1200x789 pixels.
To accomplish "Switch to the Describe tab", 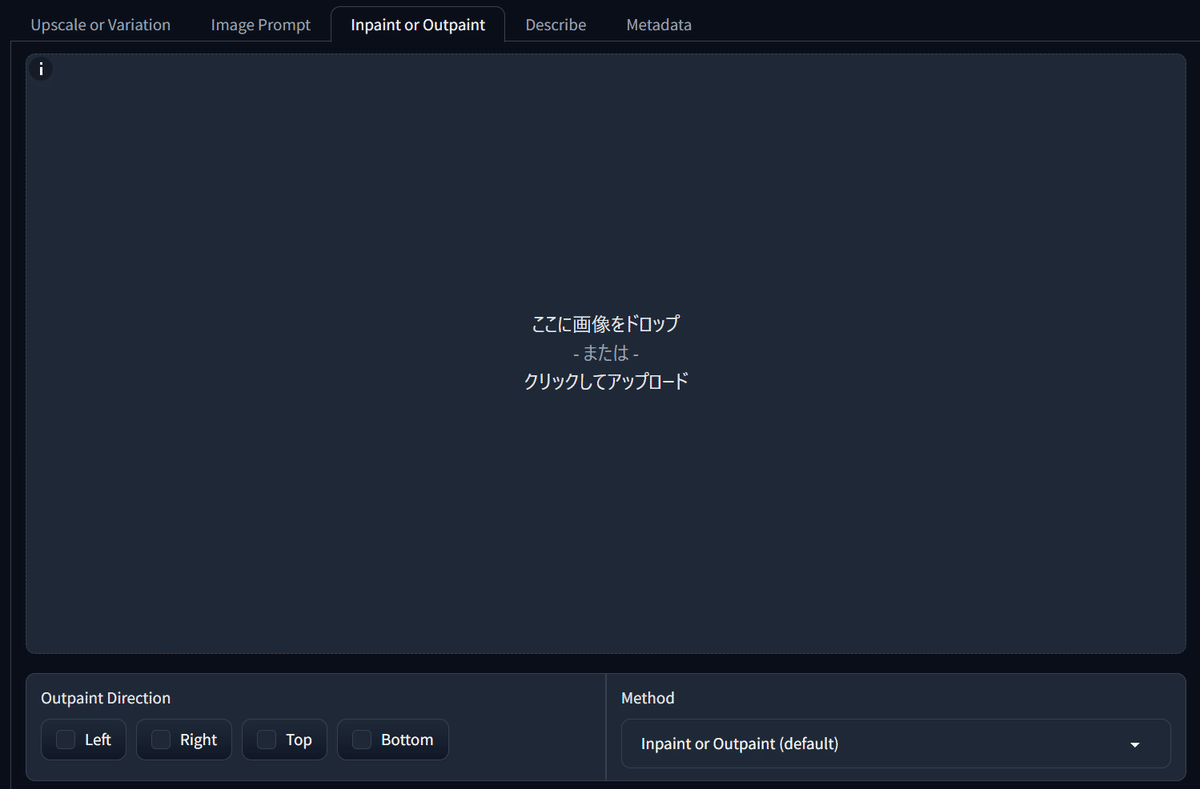I will click(555, 24).
